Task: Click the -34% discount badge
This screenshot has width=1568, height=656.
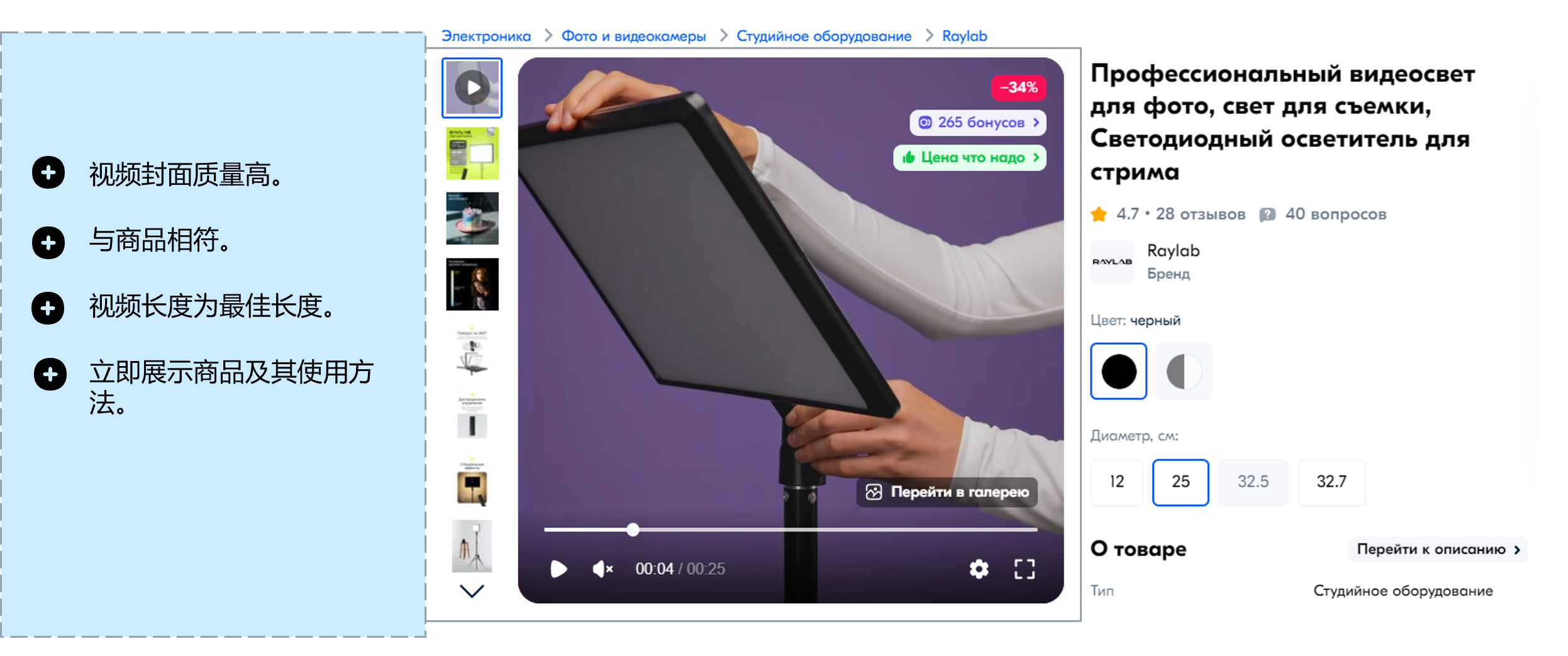Action: (x=1018, y=87)
